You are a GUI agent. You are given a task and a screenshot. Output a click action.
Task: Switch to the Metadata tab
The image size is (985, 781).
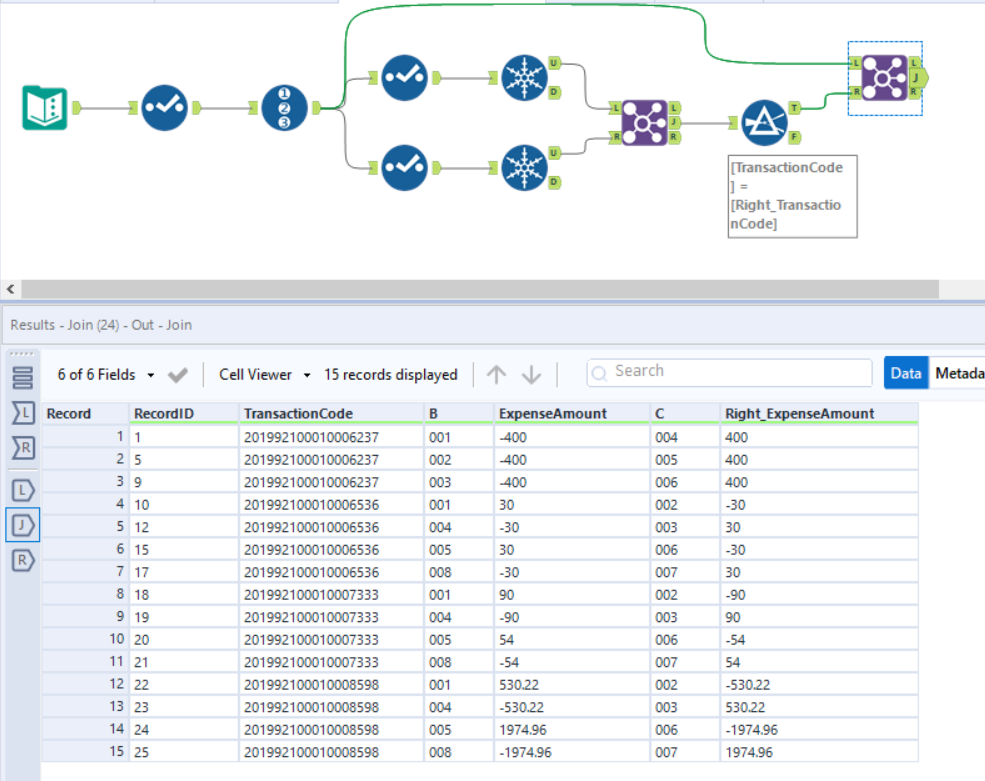click(959, 373)
